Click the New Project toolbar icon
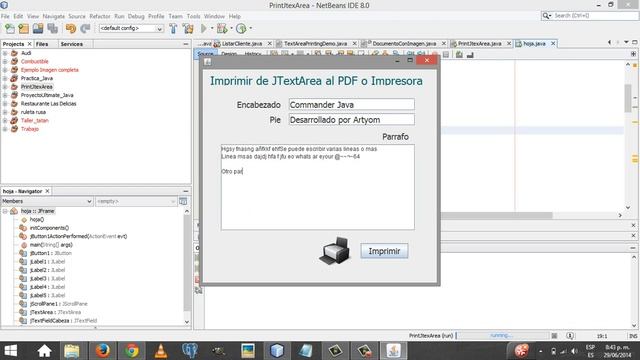 pos(24,29)
